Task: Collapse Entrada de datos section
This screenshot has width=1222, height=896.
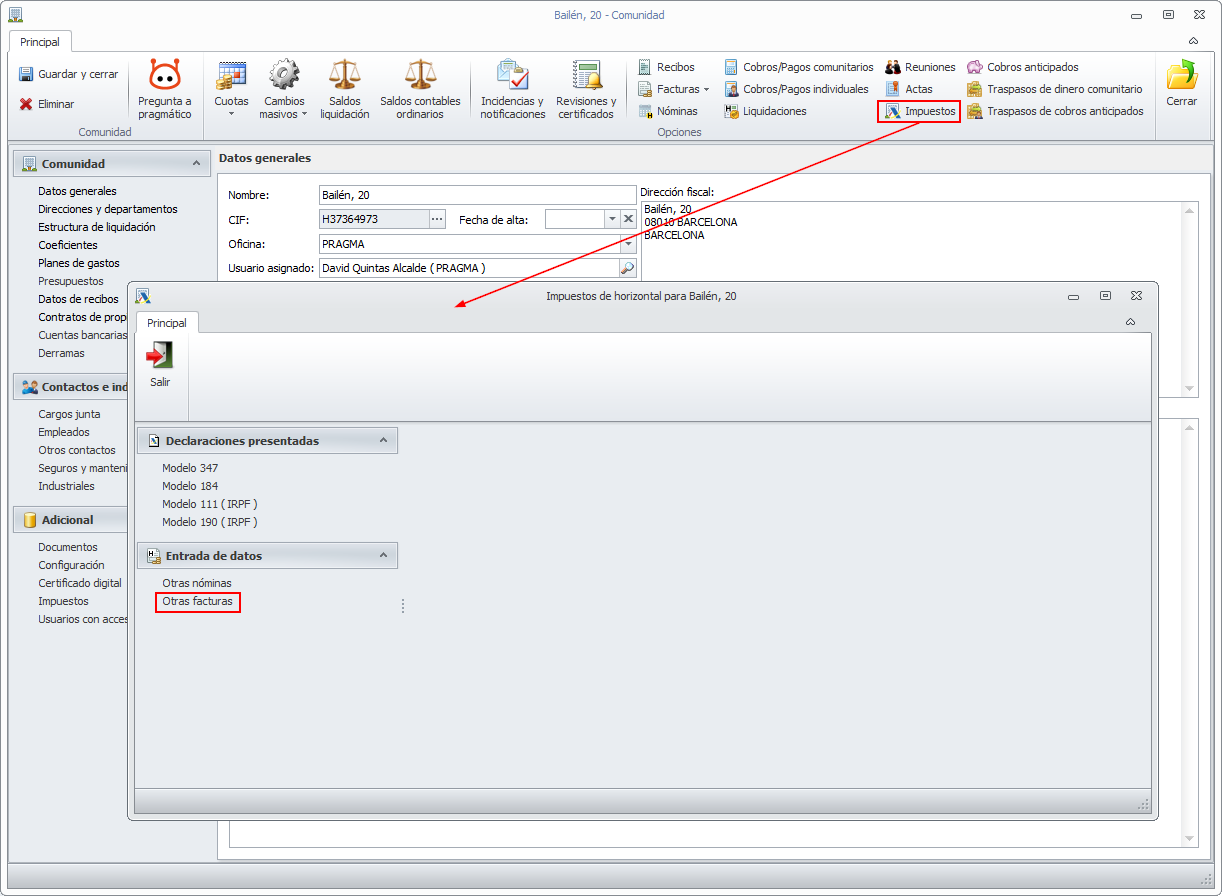Action: (383, 555)
